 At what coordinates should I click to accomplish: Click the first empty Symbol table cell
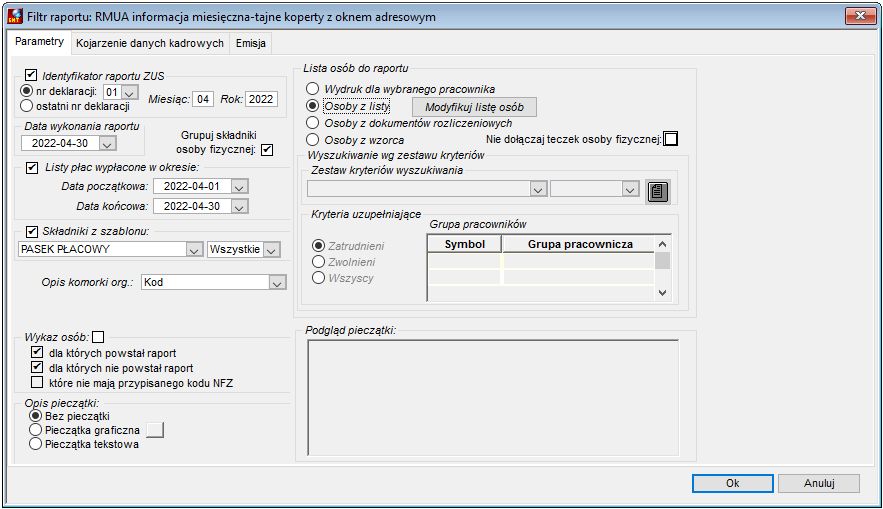464,261
